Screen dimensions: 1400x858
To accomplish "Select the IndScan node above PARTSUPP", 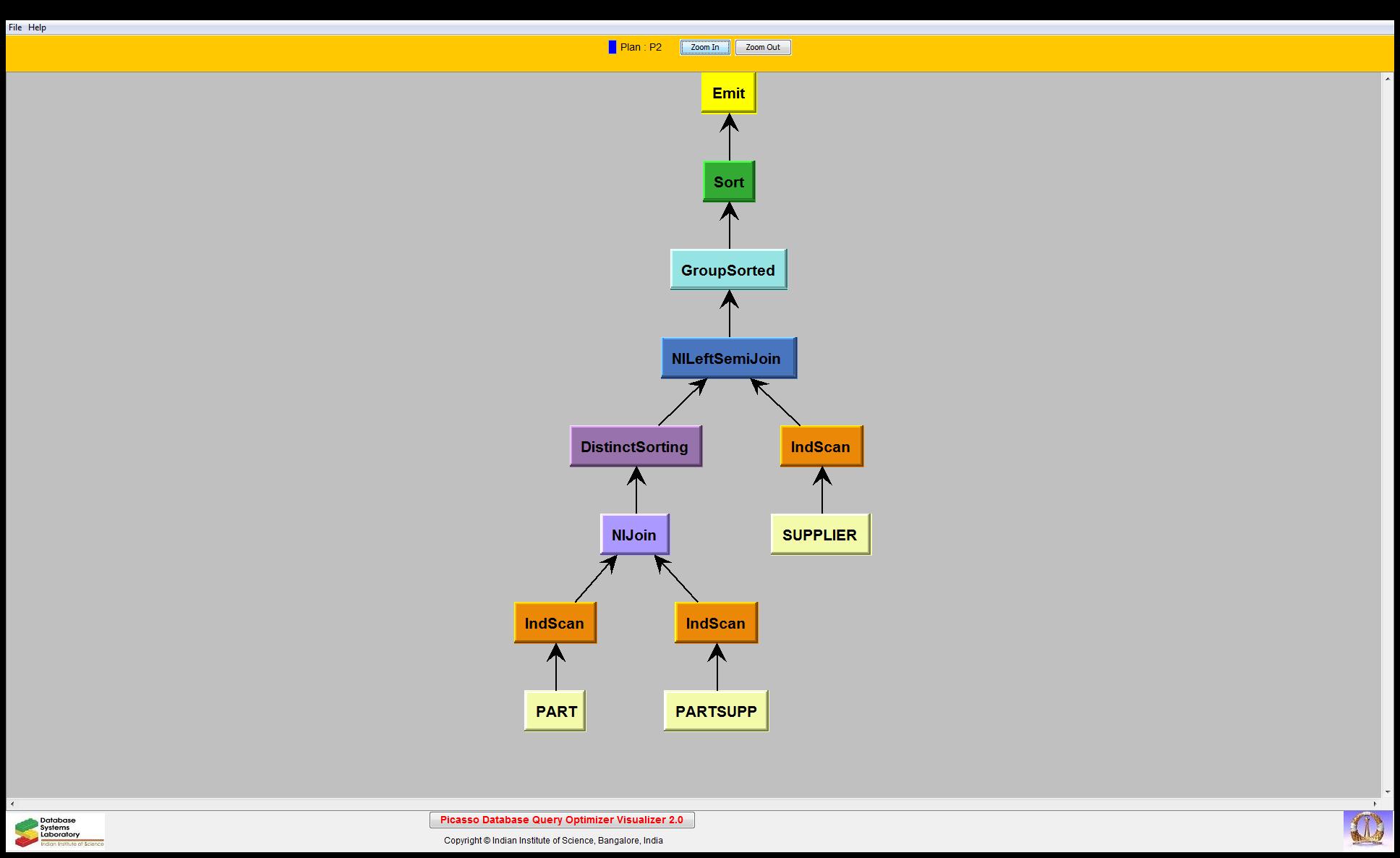I will (x=715, y=623).
